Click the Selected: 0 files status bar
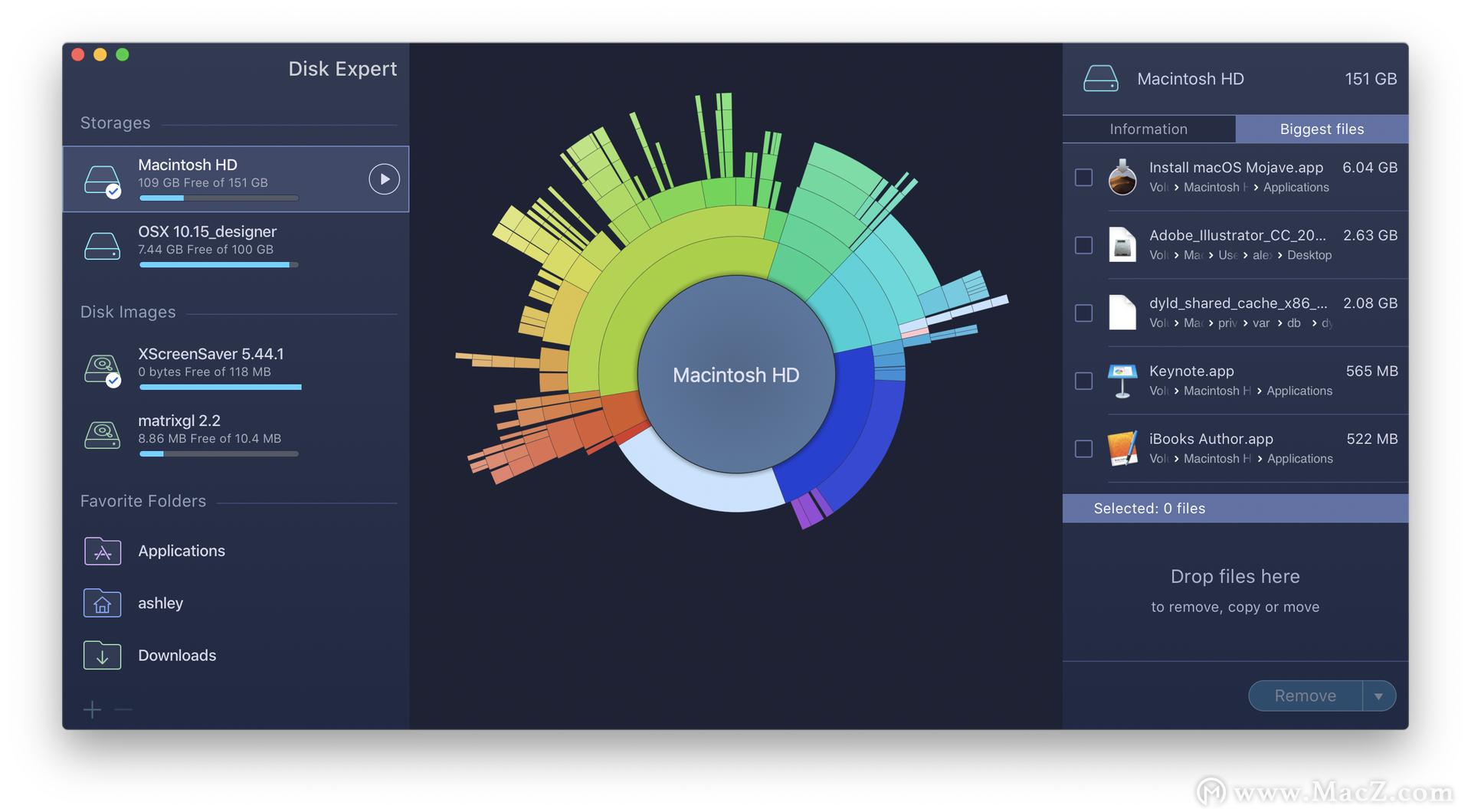This screenshot has width=1471, height=812. (1235, 509)
